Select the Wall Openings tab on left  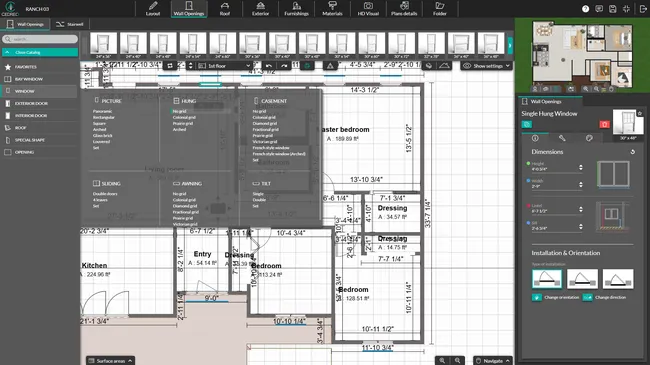(25, 24)
